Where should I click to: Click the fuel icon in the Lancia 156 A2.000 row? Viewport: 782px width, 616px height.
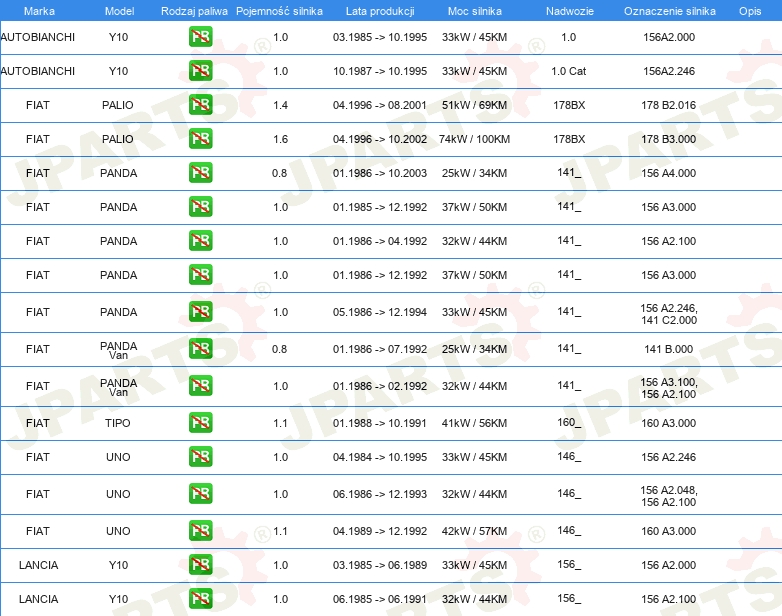click(x=200, y=564)
